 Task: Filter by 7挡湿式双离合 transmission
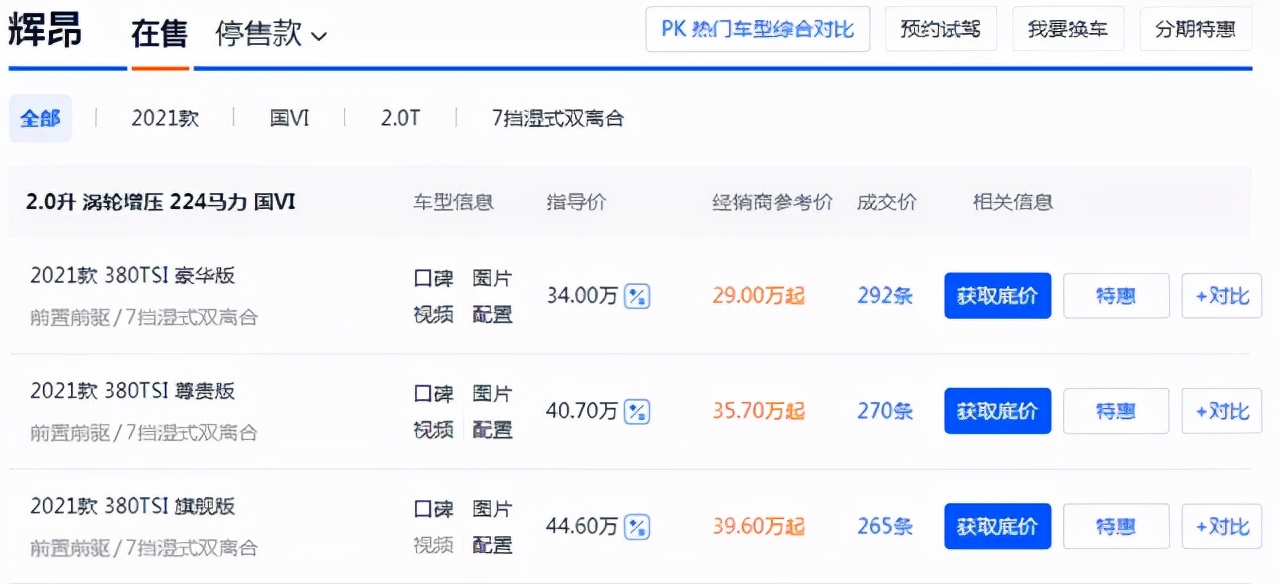[x=557, y=118]
